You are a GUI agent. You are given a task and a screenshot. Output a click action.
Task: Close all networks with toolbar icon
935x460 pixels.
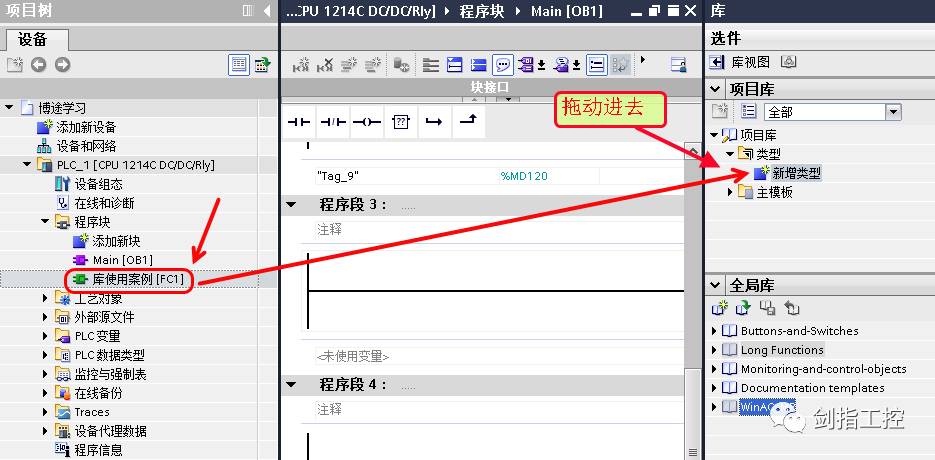point(479,64)
